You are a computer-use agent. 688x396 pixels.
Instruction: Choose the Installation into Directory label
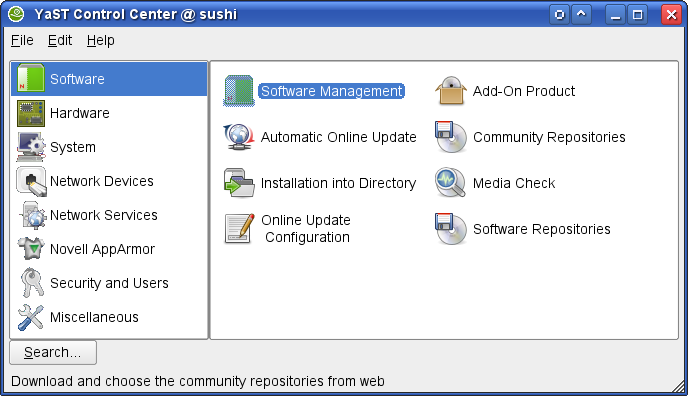pyautogui.click(x=338, y=183)
